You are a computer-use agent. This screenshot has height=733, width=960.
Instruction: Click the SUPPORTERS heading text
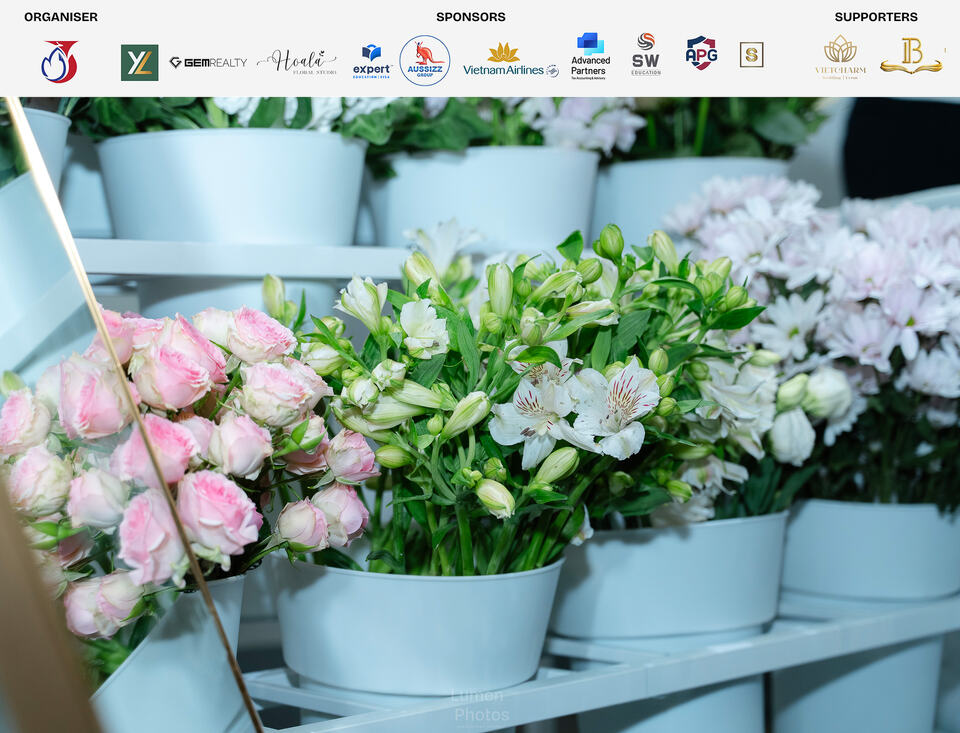876,17
